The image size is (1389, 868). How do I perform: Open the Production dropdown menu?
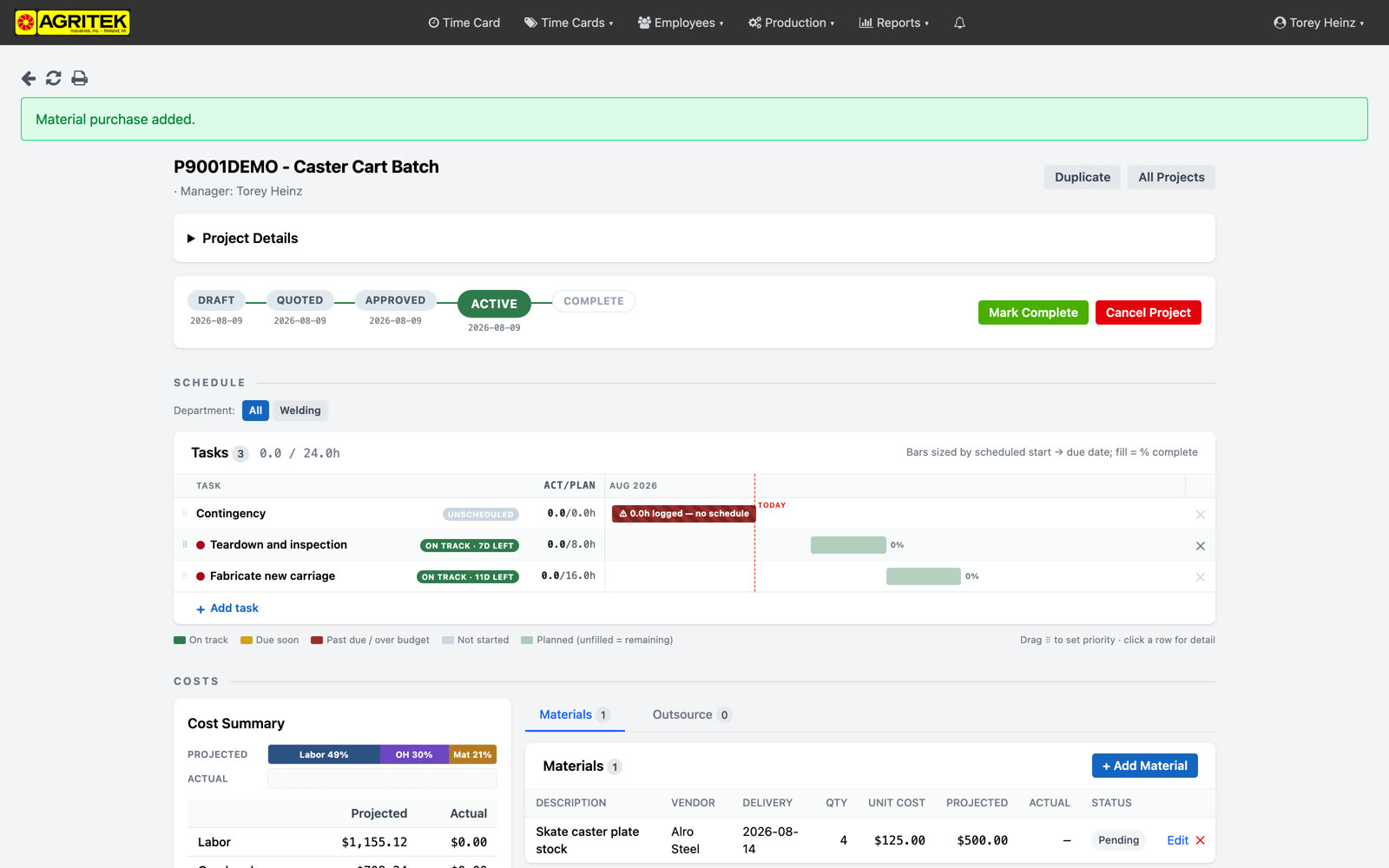(x=792, y=23)
